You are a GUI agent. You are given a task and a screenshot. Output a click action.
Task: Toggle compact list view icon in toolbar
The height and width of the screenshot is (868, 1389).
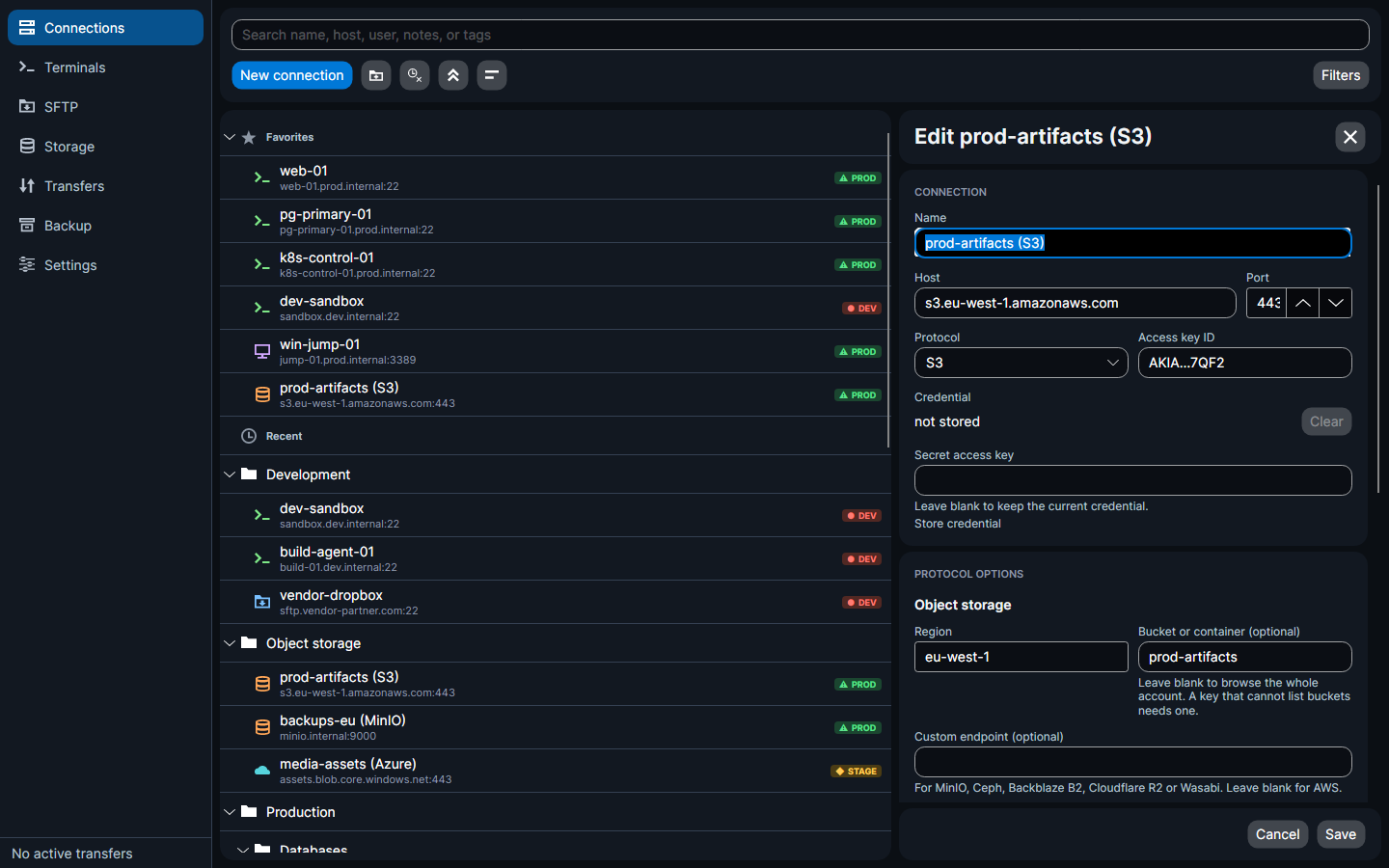point(492,75)
